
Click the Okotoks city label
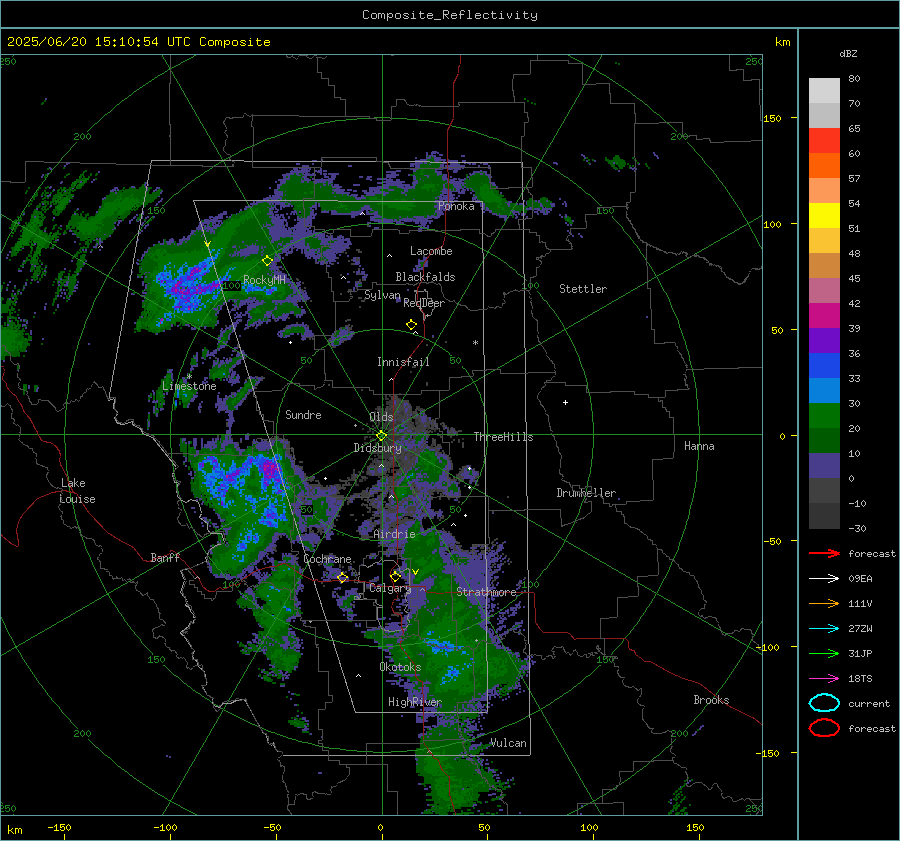click(x=400, y=668)
